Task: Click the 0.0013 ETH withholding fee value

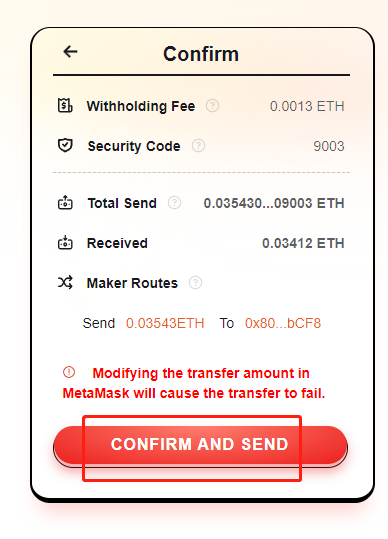Action: [x=307, y=106]
